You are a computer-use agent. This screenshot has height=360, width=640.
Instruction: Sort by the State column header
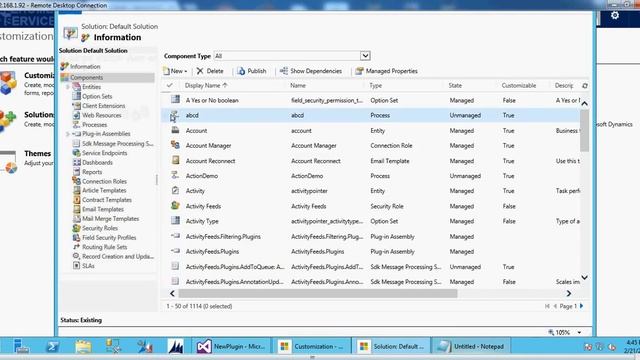[455, 85]
